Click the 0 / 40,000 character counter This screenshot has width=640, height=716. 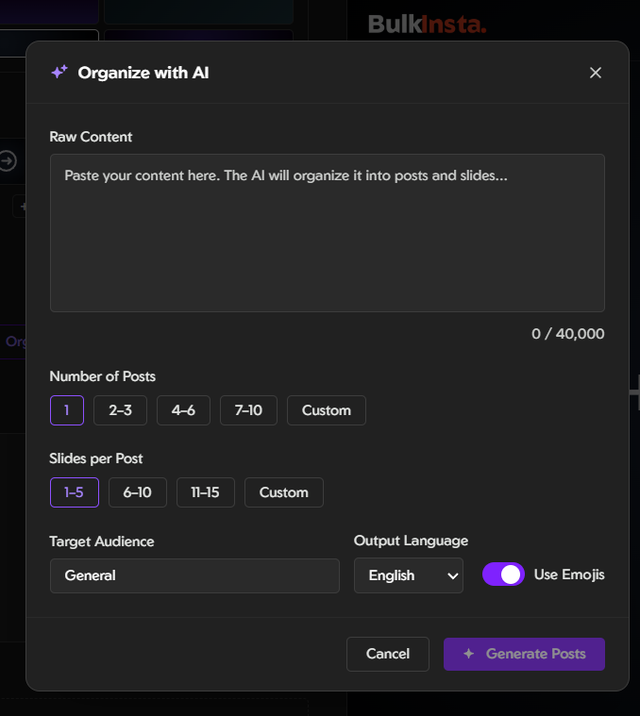pyautogui.click(x=567, y=334)
